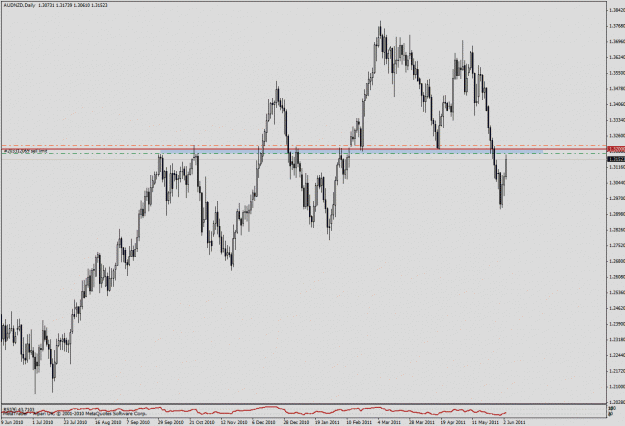Click the 7 Sep 2010 date label
This screenshot has width=625, height=426.
coord(138,422)
